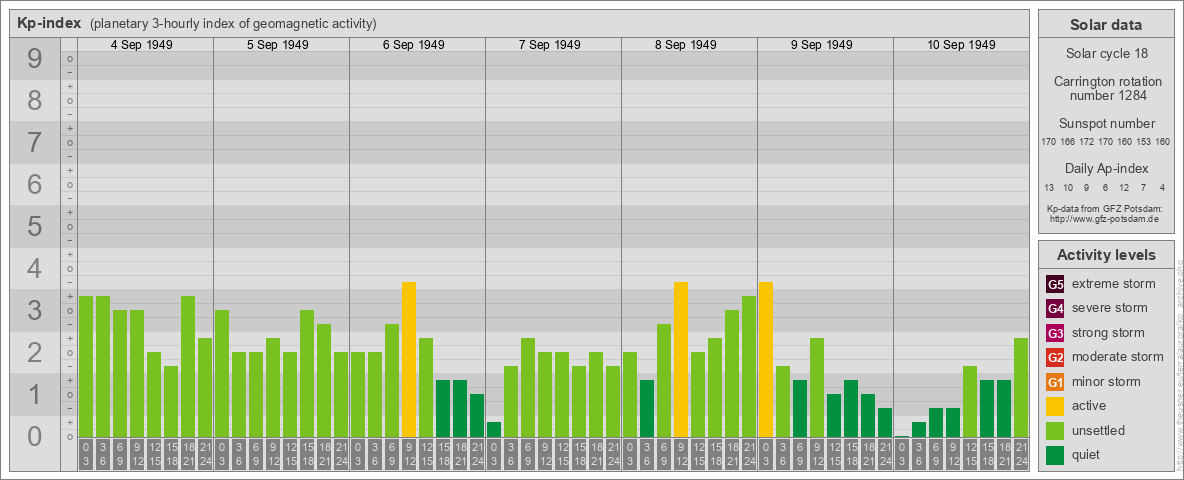Open the gfz-potsdam.de link
This screenshot has width=1184, height=480.
(x=1103, y=218)
